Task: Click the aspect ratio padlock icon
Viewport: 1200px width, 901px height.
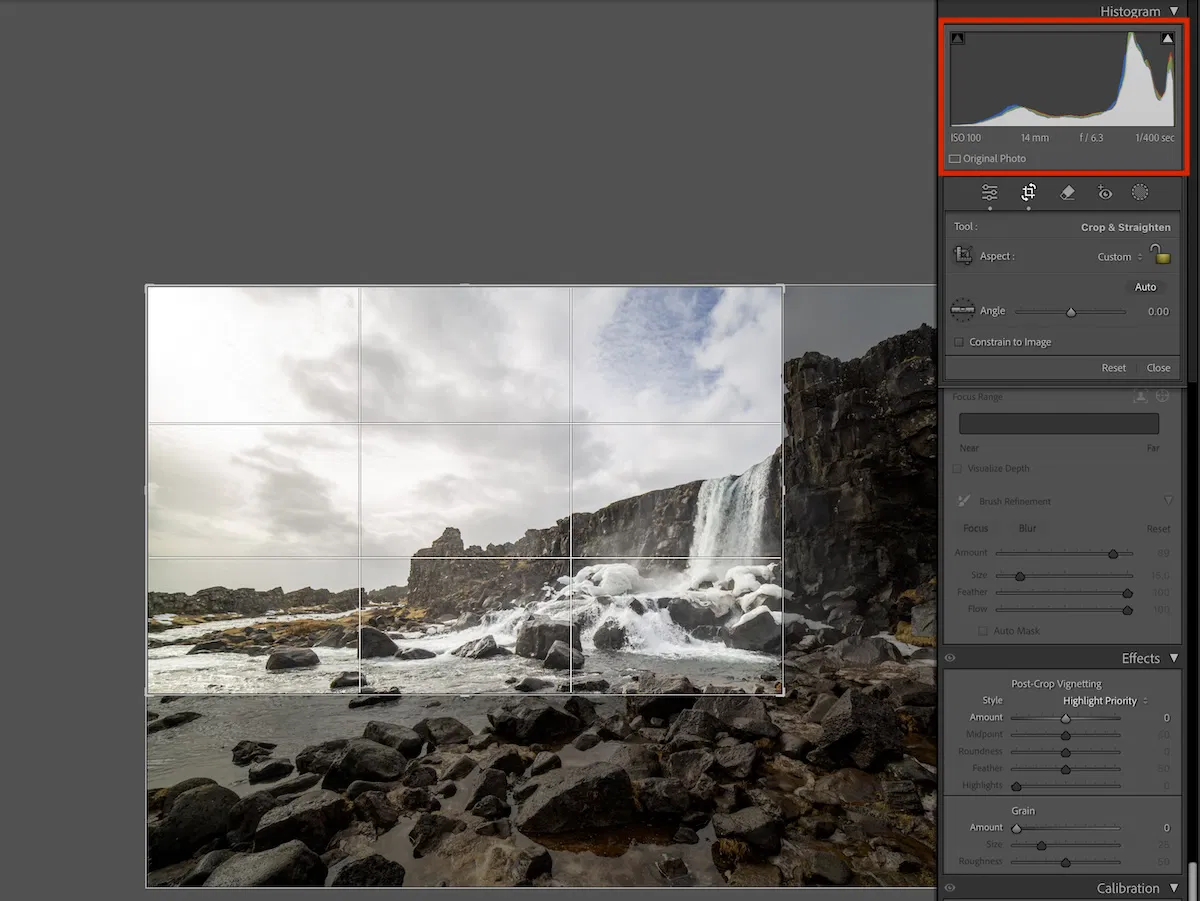Action: (x=1160, y=255)
